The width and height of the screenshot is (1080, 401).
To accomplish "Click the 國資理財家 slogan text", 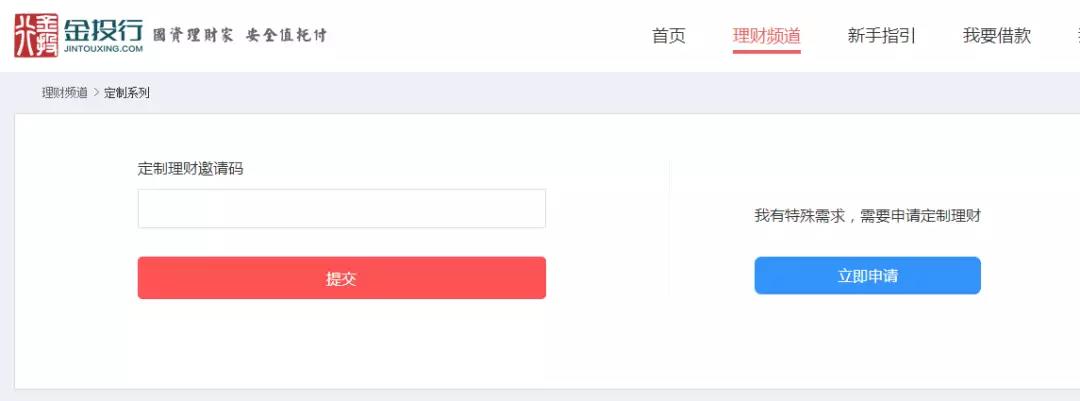I will point(192,35).
